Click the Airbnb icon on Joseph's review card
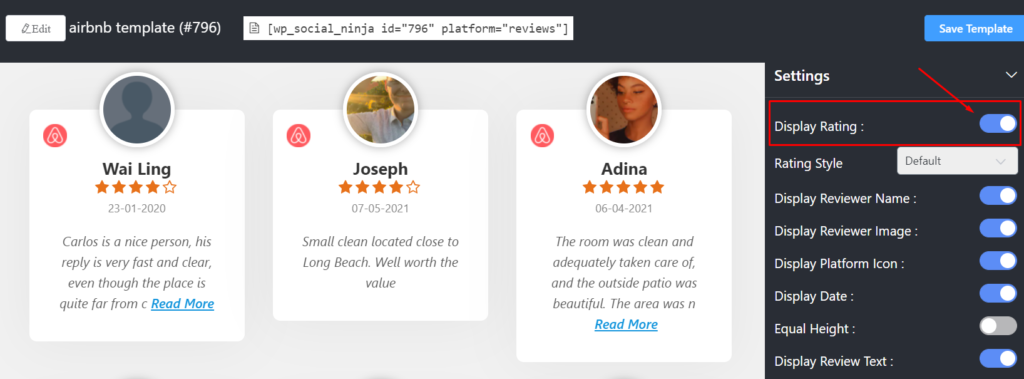Viewport: 1024px width, 379px height. point(298,136)
